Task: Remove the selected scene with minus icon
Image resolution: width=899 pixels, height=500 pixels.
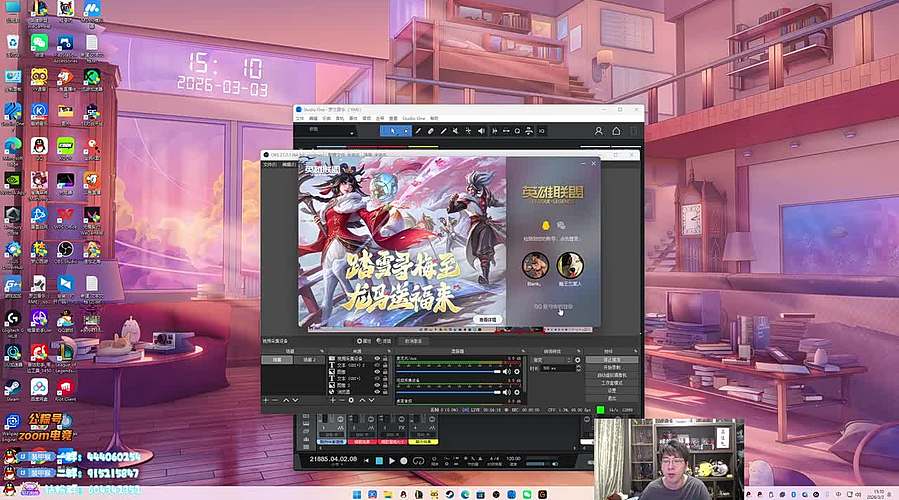Action: click(275, 400)
